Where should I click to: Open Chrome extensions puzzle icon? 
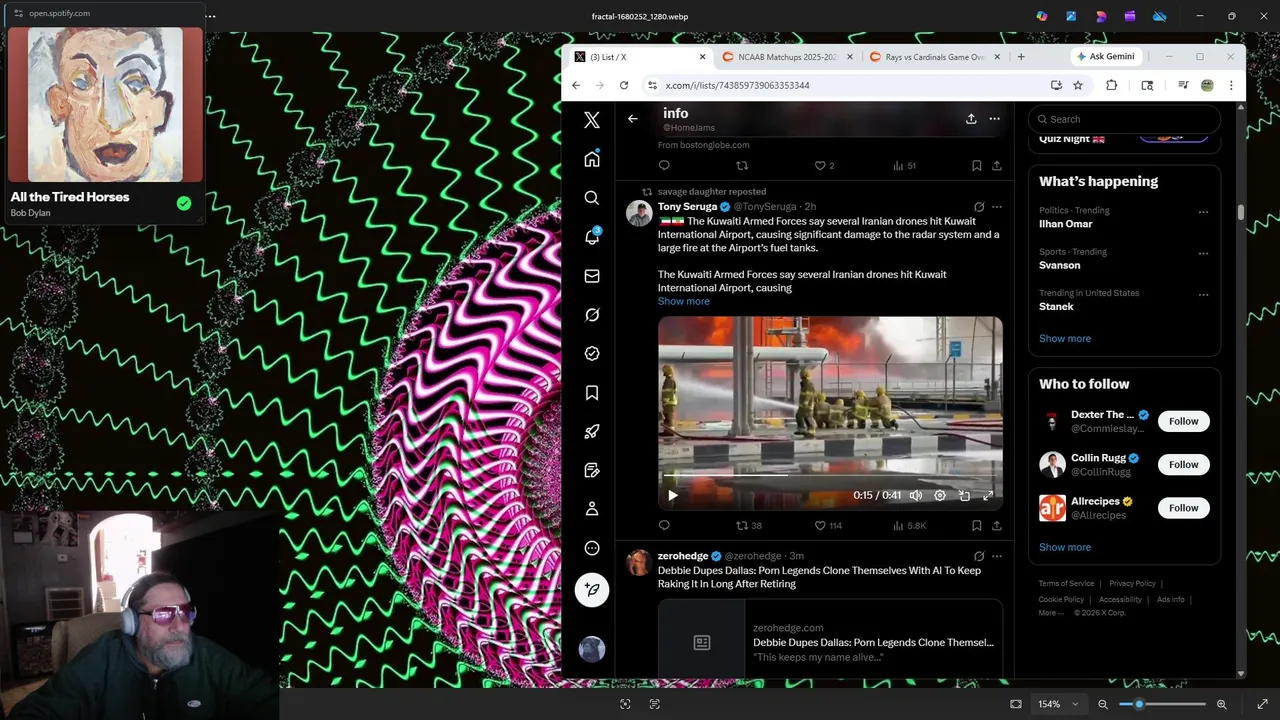1111,85
